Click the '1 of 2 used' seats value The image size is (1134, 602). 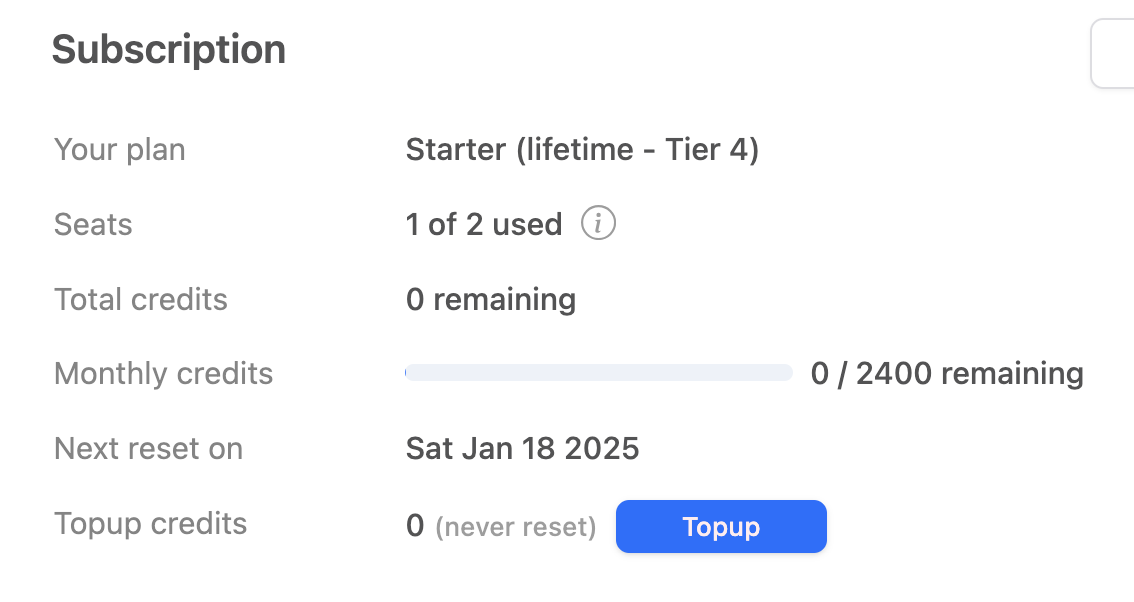click(484, 224)
